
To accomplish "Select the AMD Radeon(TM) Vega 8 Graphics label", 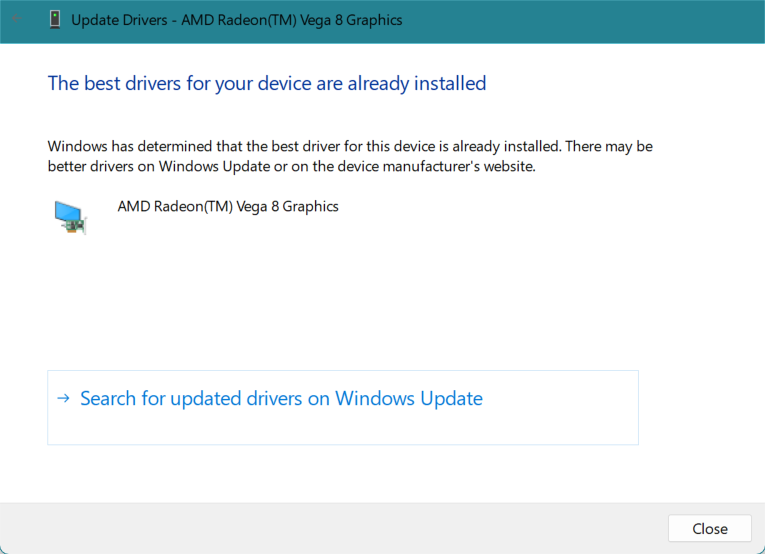I will (228, 206).
